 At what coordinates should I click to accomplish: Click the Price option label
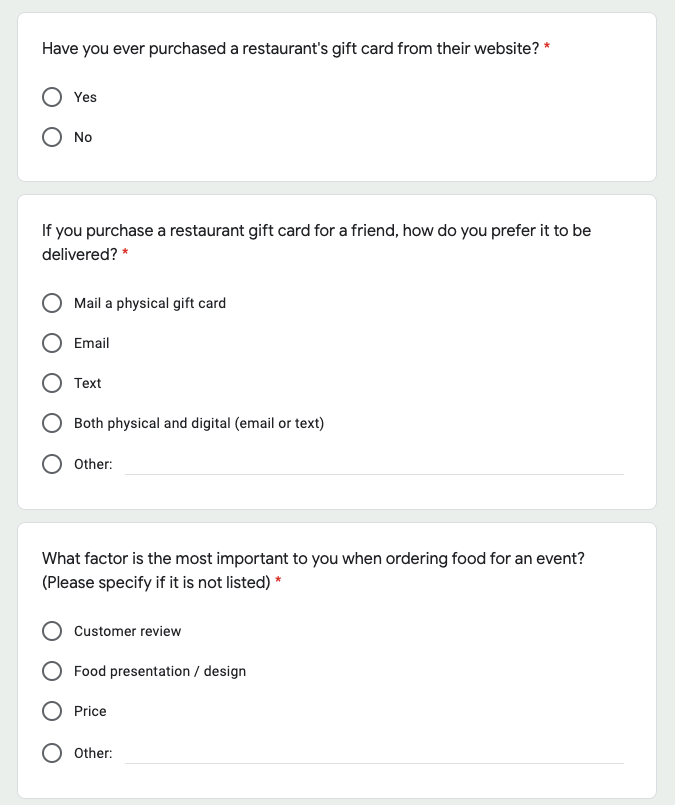tap(90, 711)
